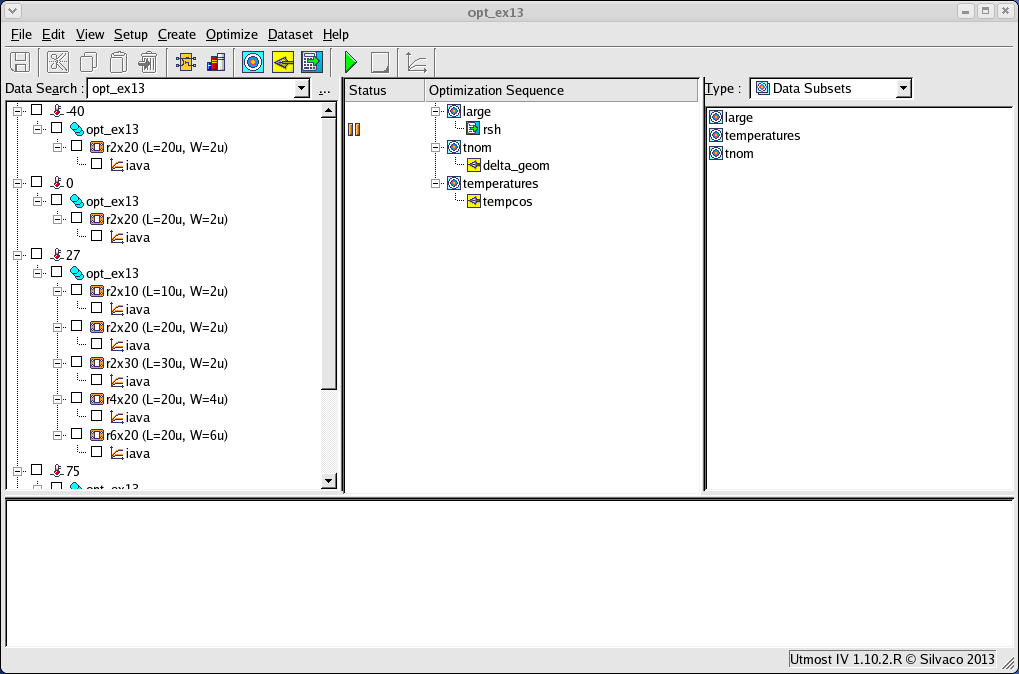Viewport: 1019px width, 674px height.
Task: Click the Cut scissors toolbar icon
Action: [58, 62]
